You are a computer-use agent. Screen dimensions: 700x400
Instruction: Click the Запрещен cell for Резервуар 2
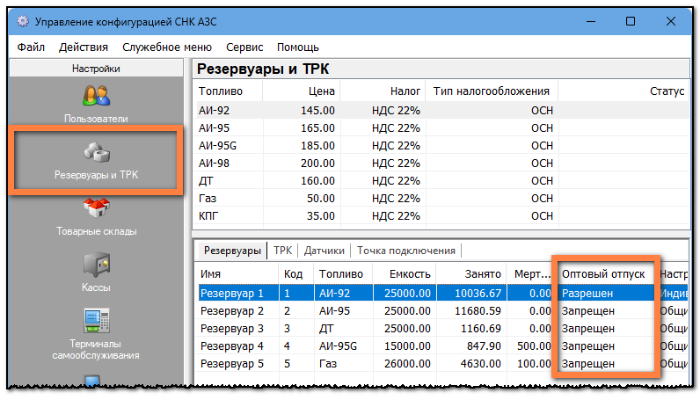(x=588, y=311)
